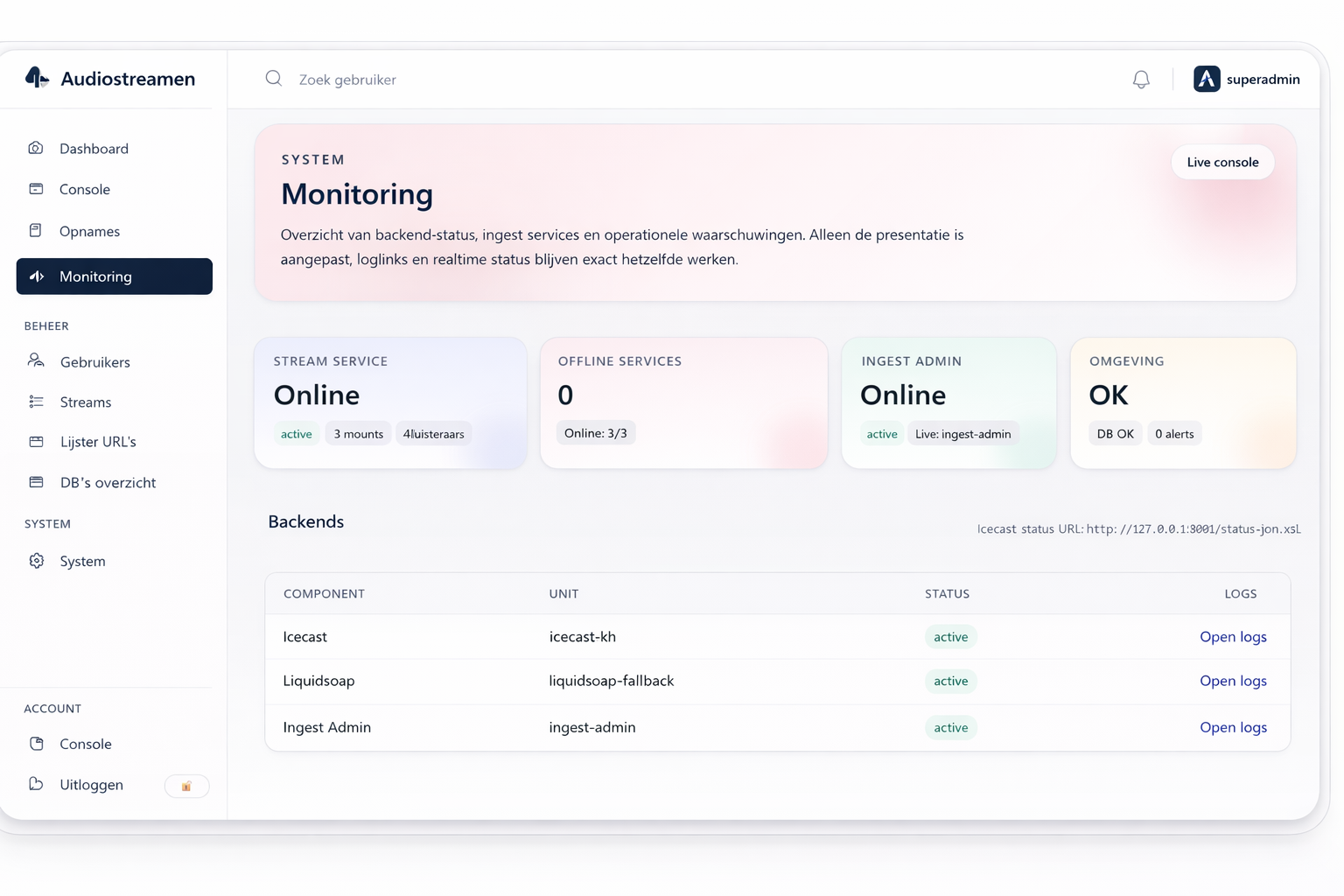This screenshot has height=896, width=1344.
Task: Open logs for Liquidsoap fallback
Action: [x=1233, y=681]
